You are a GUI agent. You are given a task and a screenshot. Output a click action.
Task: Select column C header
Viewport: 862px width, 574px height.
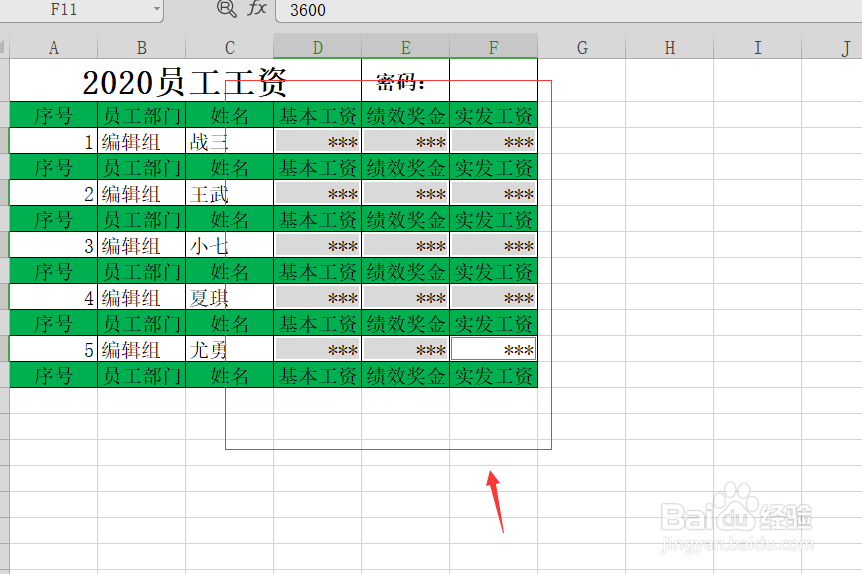point(230,48)
